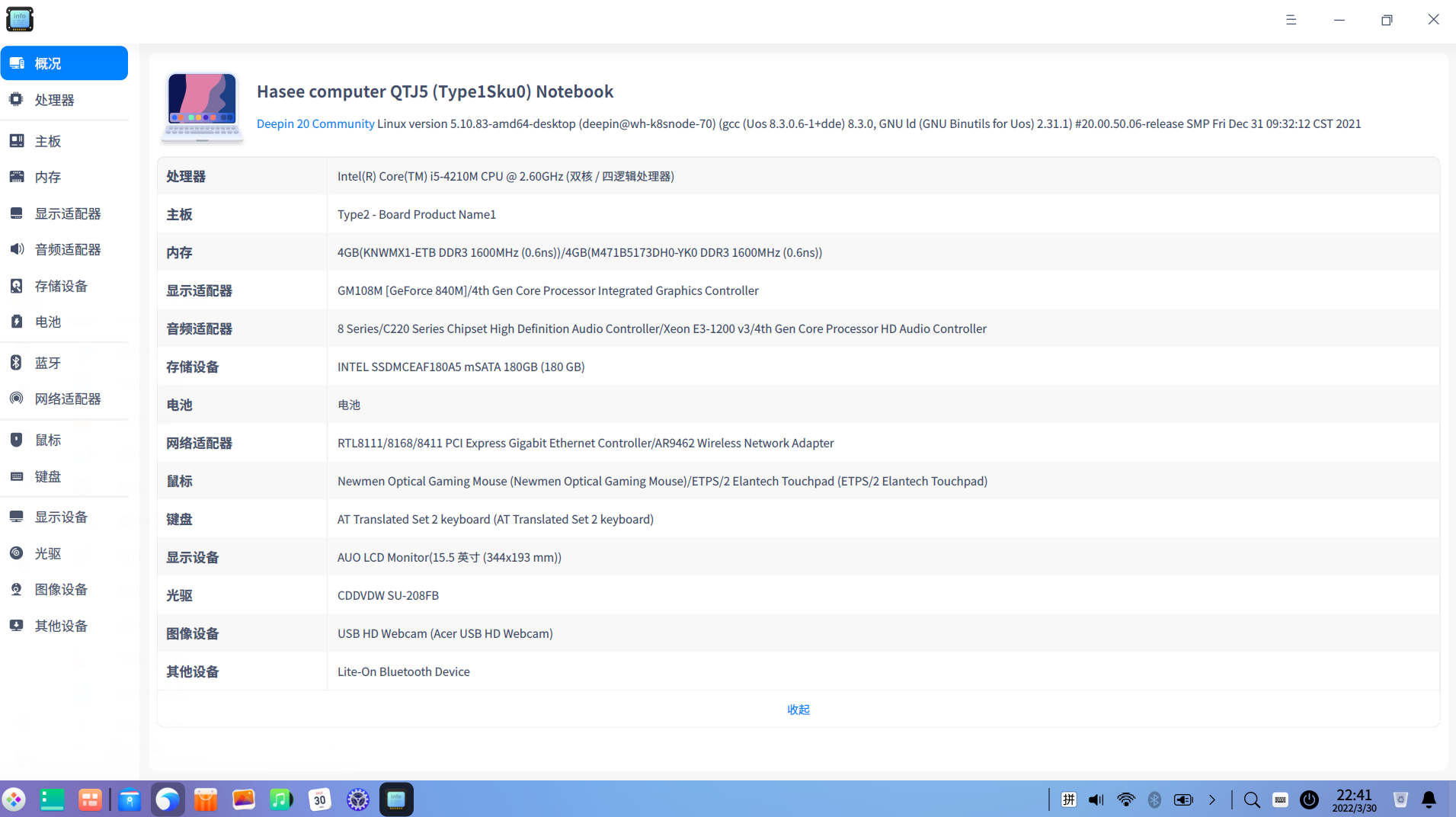
Task: Launch the image viewer dock icon
Action: [x=244, y=799]
